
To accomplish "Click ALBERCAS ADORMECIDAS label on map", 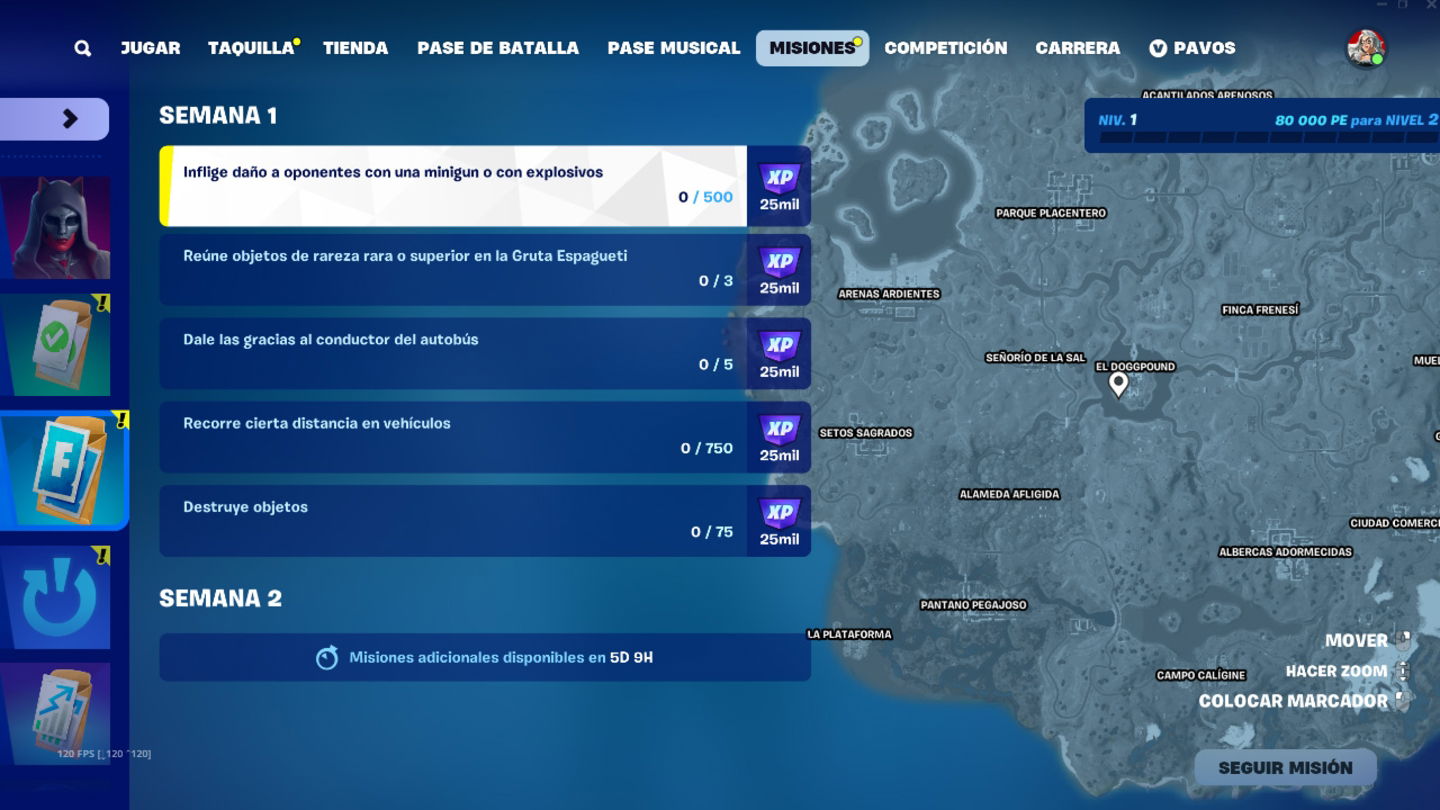I will (1285, 552).
